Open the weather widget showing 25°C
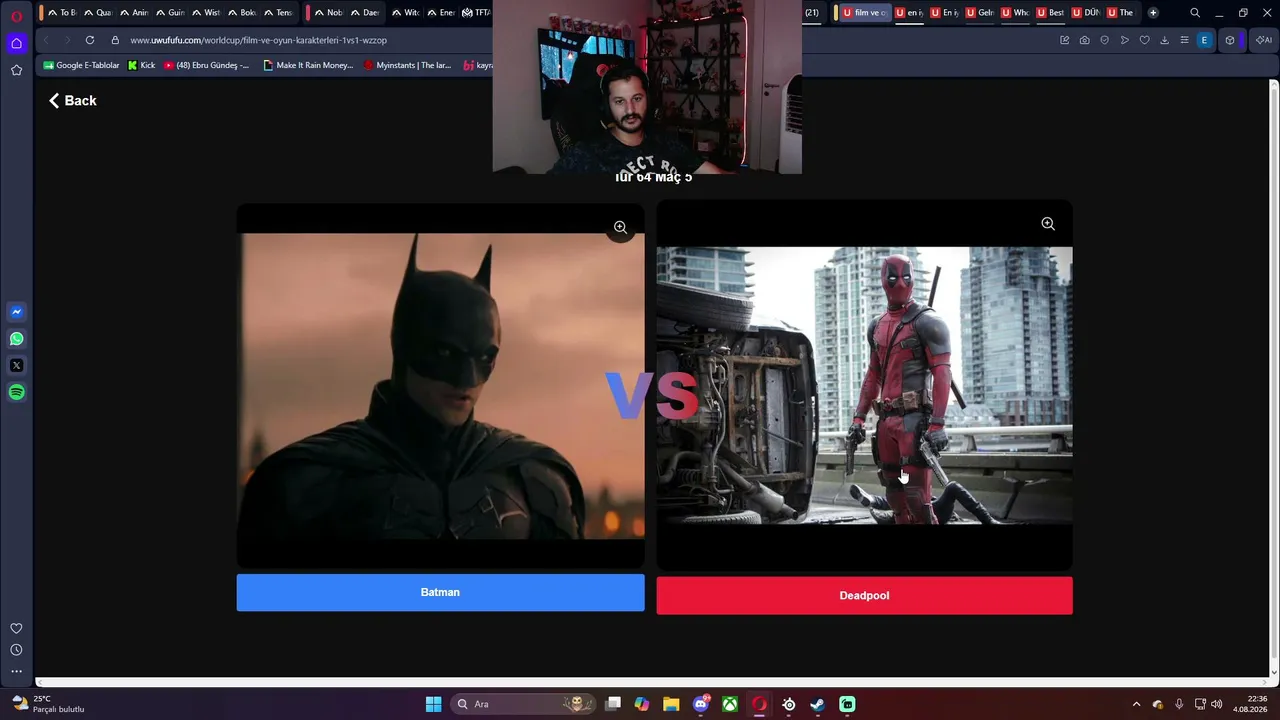This screenshot has width=1280, height=720. pyautogui.click(x=48, y=704)
